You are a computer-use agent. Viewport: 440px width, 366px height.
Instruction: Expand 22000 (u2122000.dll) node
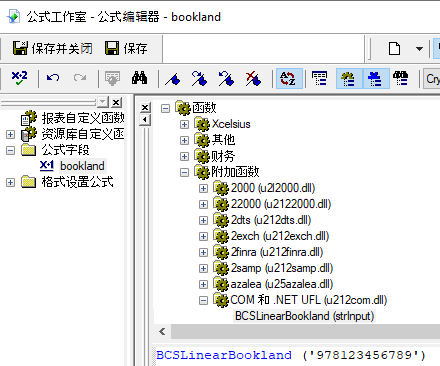pyautogui.click(x=203, y=204)
